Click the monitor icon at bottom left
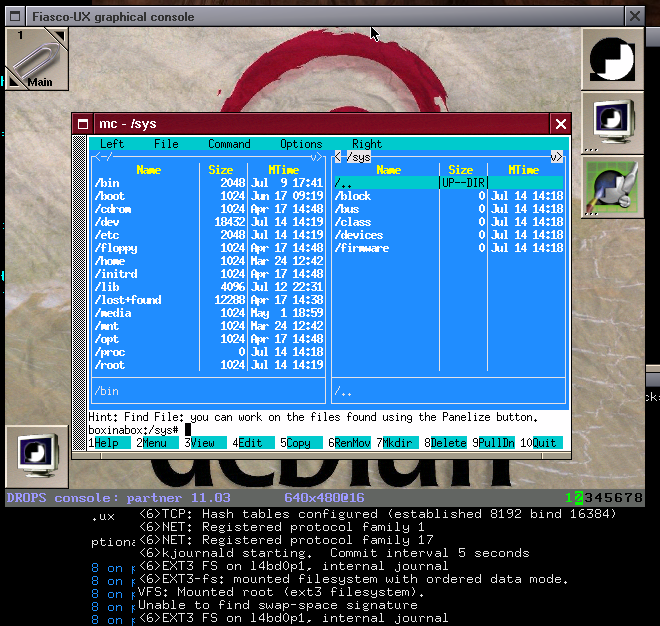660x626 pixels. [37, 457]
